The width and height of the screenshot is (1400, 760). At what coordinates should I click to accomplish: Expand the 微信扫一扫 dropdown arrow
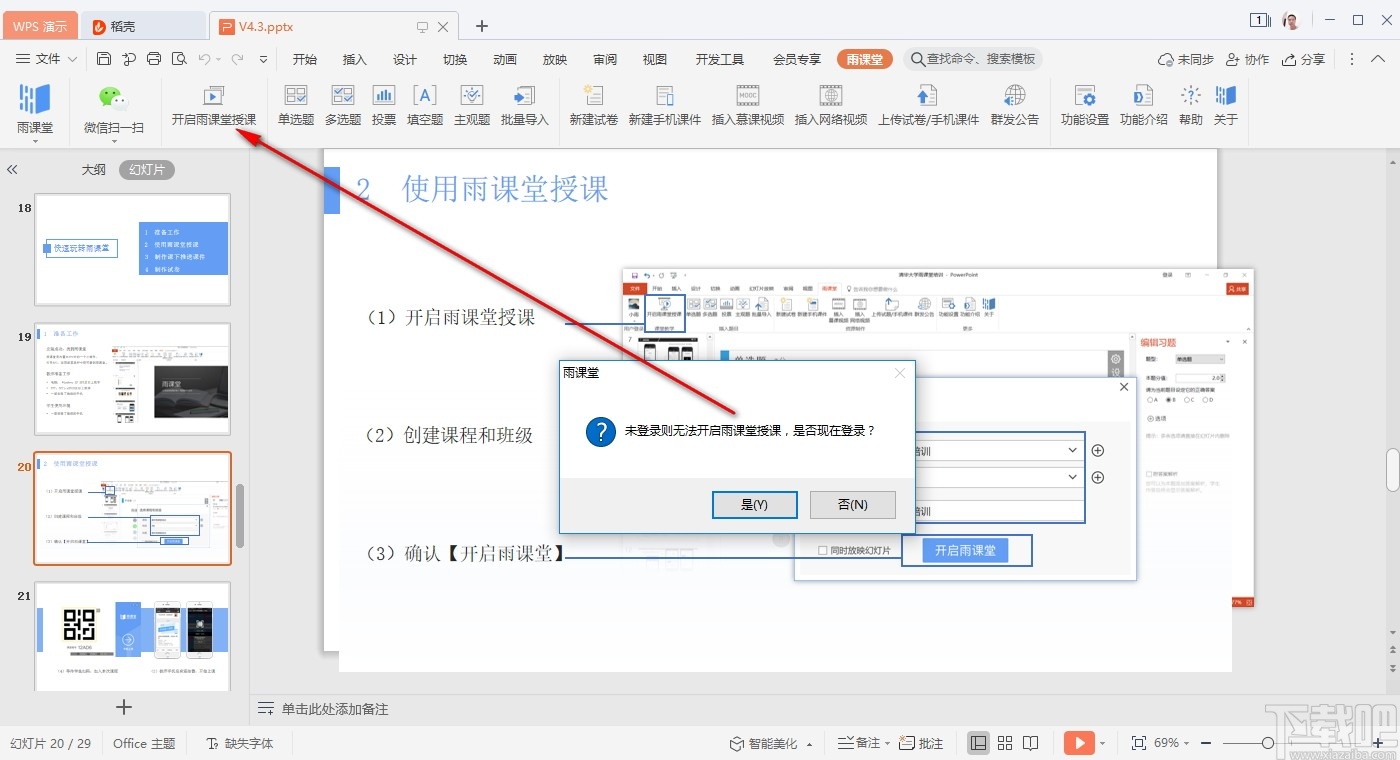tap(114, 141)
